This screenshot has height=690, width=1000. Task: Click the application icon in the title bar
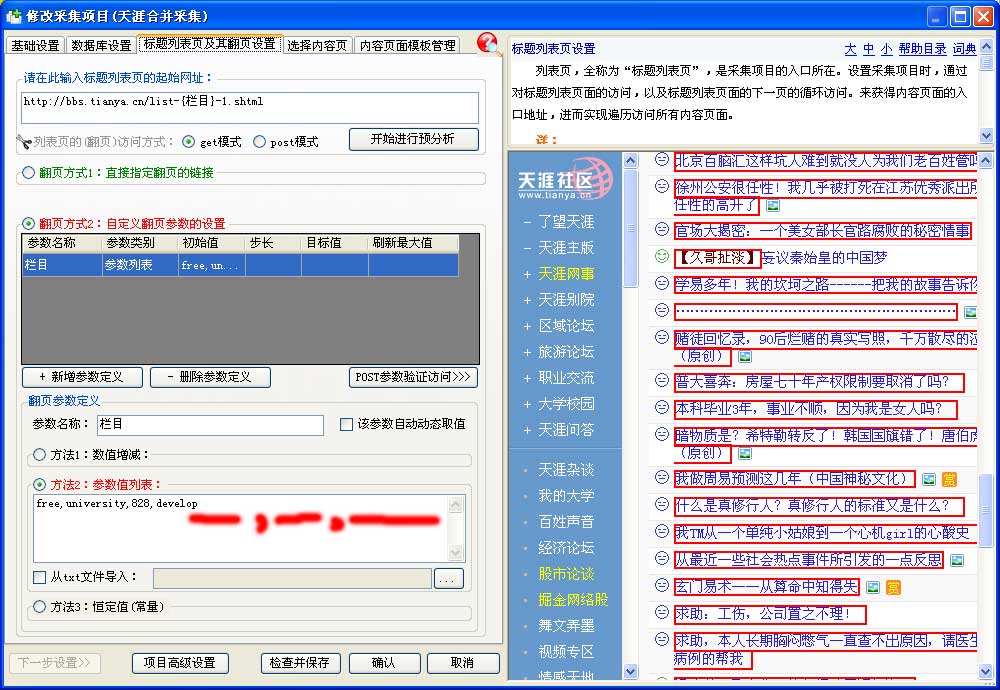tap(13, 15)
